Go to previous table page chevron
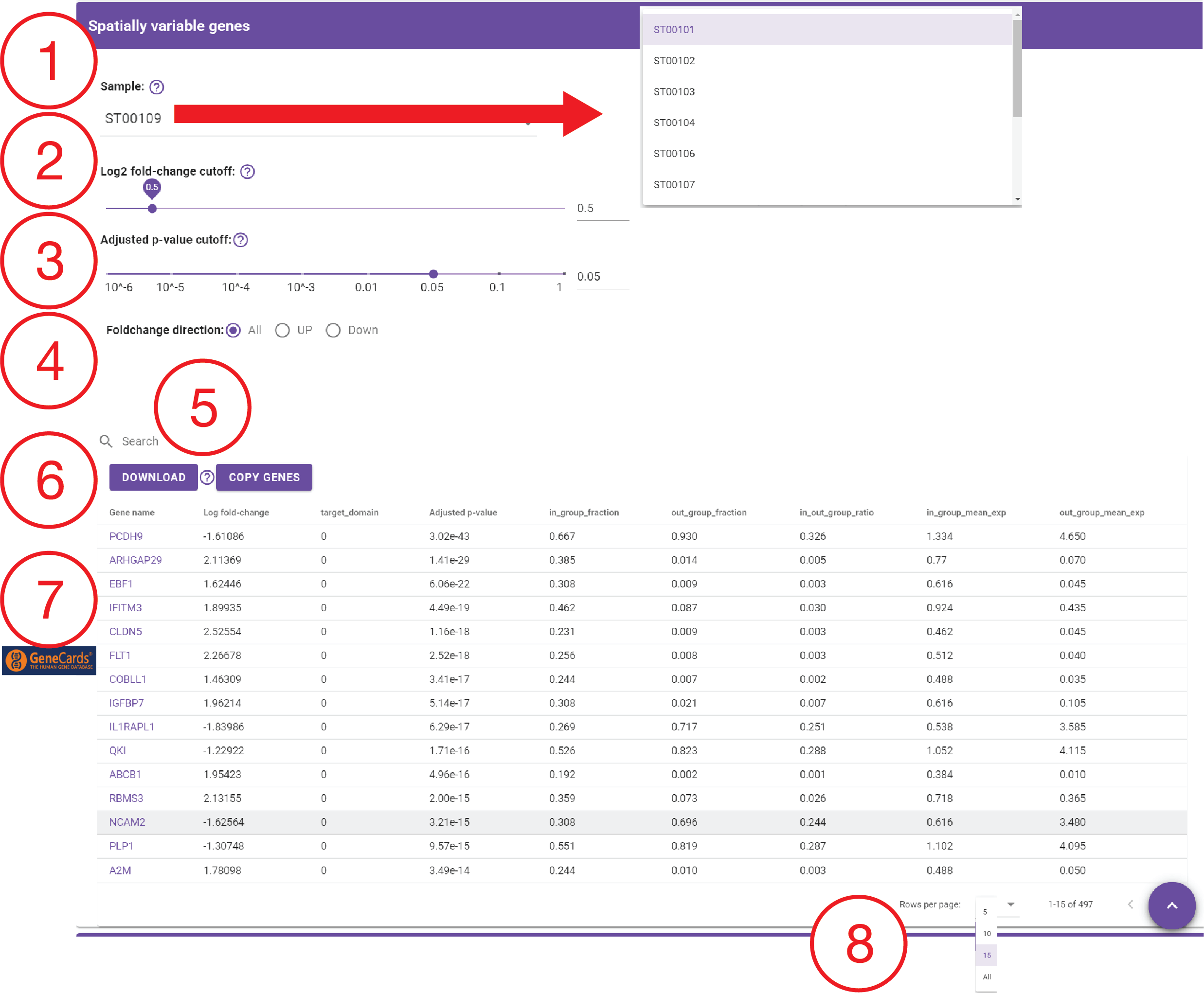The width and height of the screenshot is (1204, 993). coord(1130,904)
